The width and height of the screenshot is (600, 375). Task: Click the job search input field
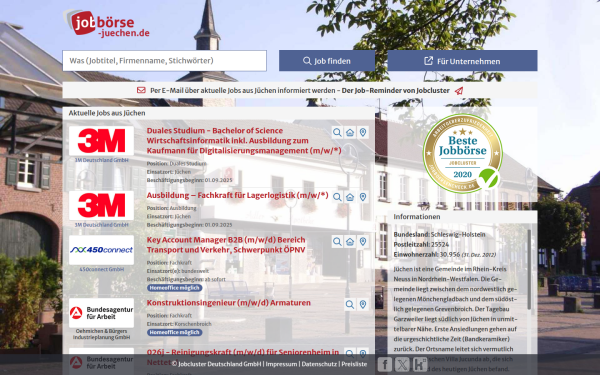pos(165,60)
